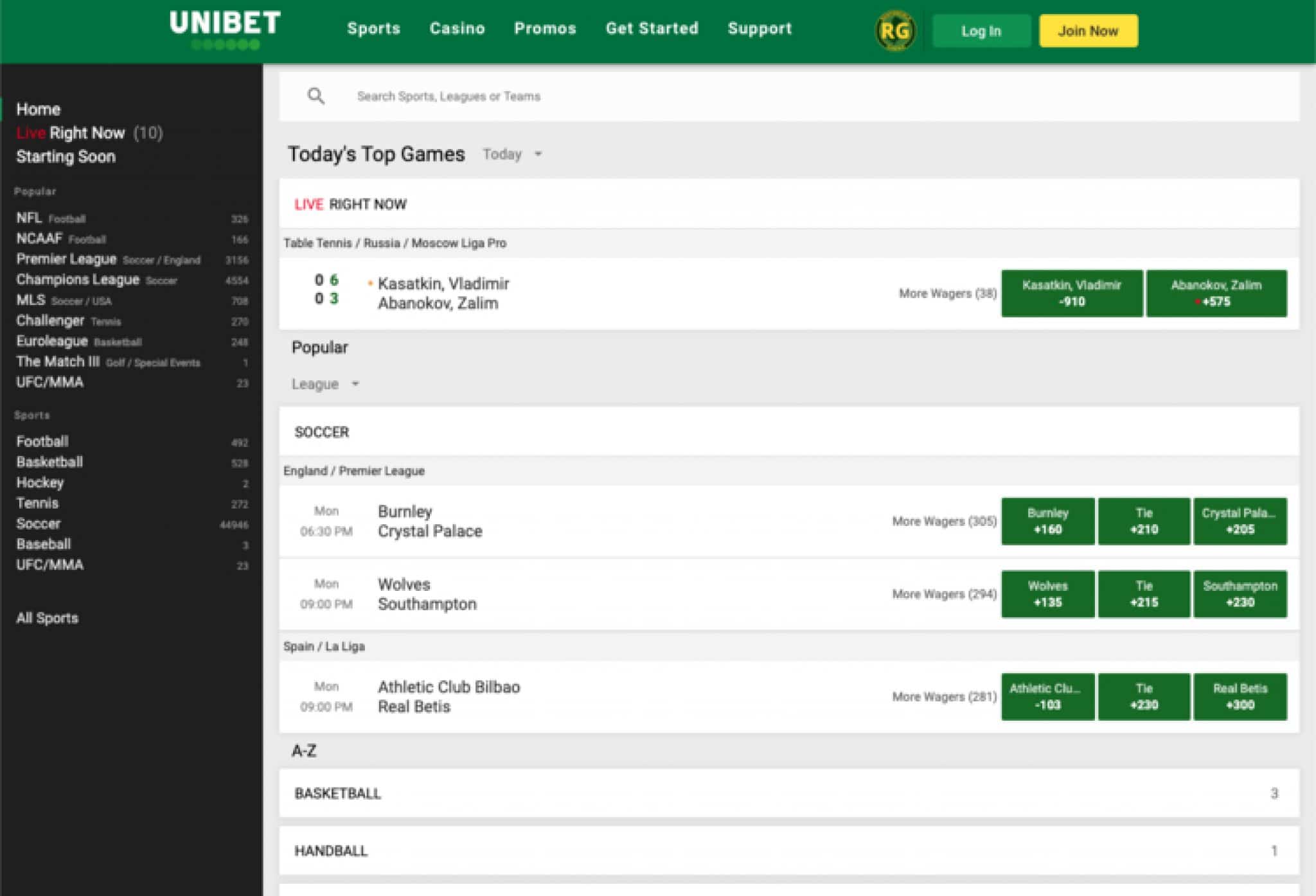
Task: Go to Home in the sidebar
Action: (x=38, y=109)
